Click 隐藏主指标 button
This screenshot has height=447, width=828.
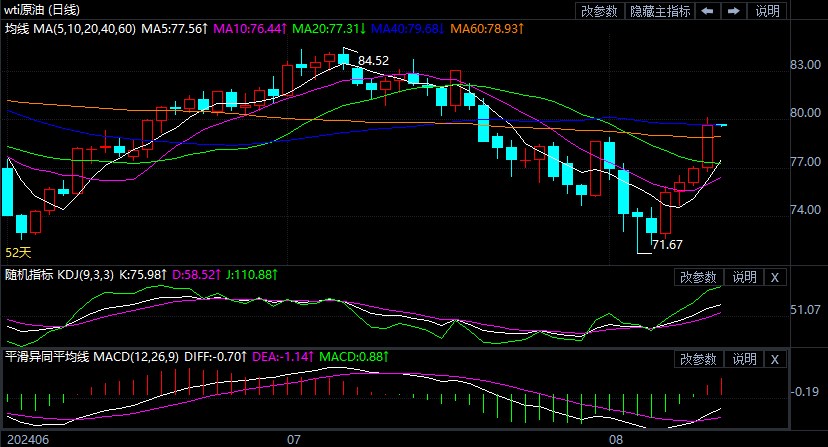tap(660, 11)
